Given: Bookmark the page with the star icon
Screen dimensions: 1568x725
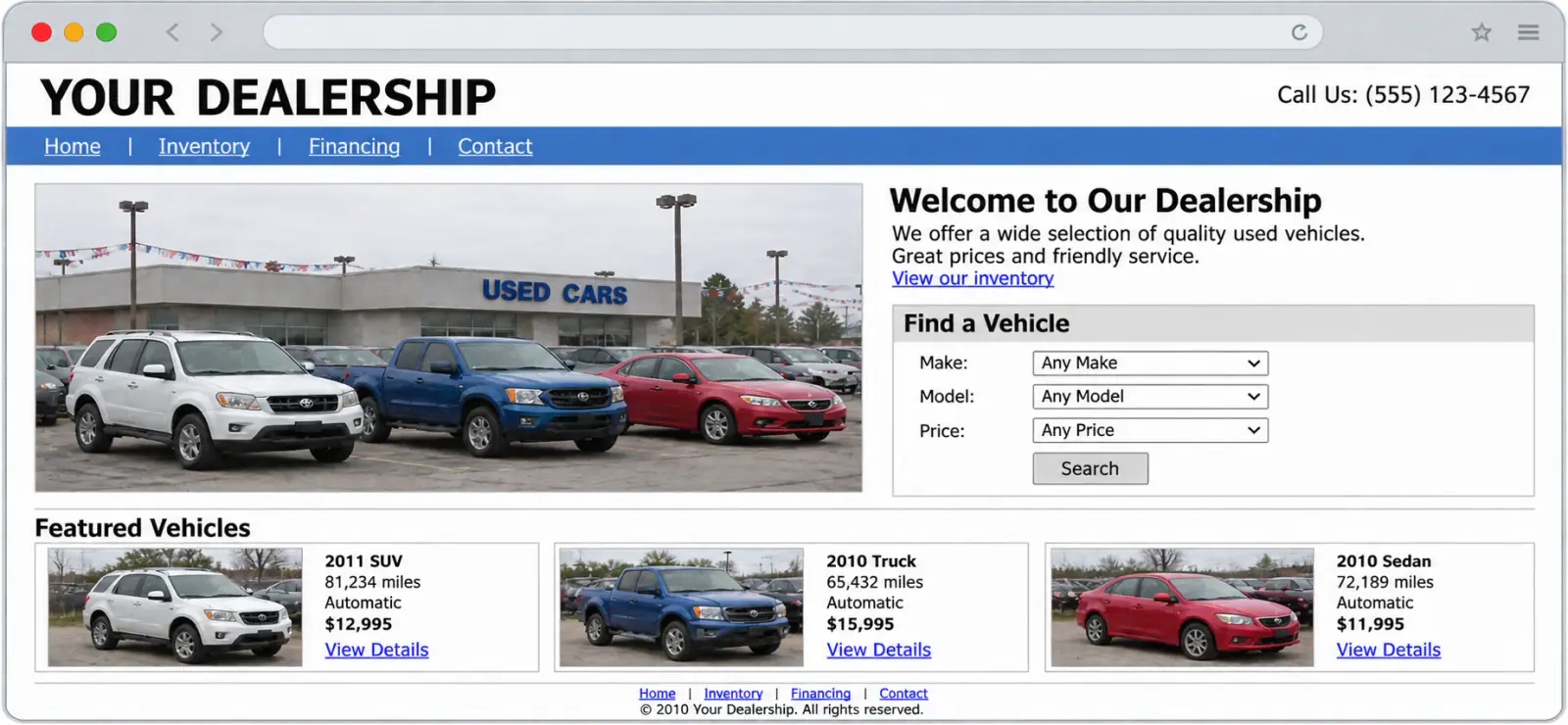Looking at the screenshot, I should [1482, 32].
